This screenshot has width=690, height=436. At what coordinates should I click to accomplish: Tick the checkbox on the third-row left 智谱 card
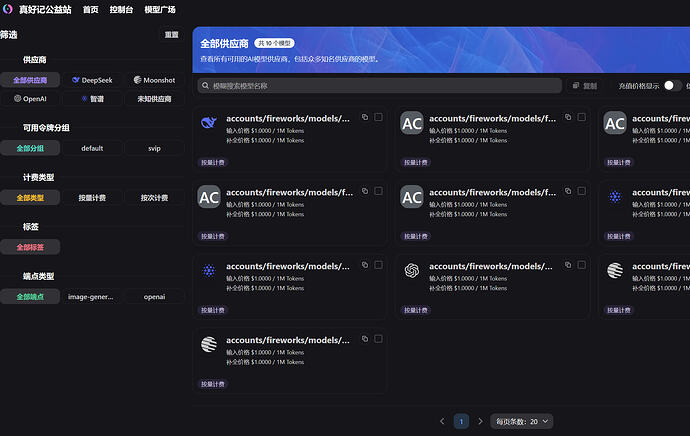pos(378,265)
